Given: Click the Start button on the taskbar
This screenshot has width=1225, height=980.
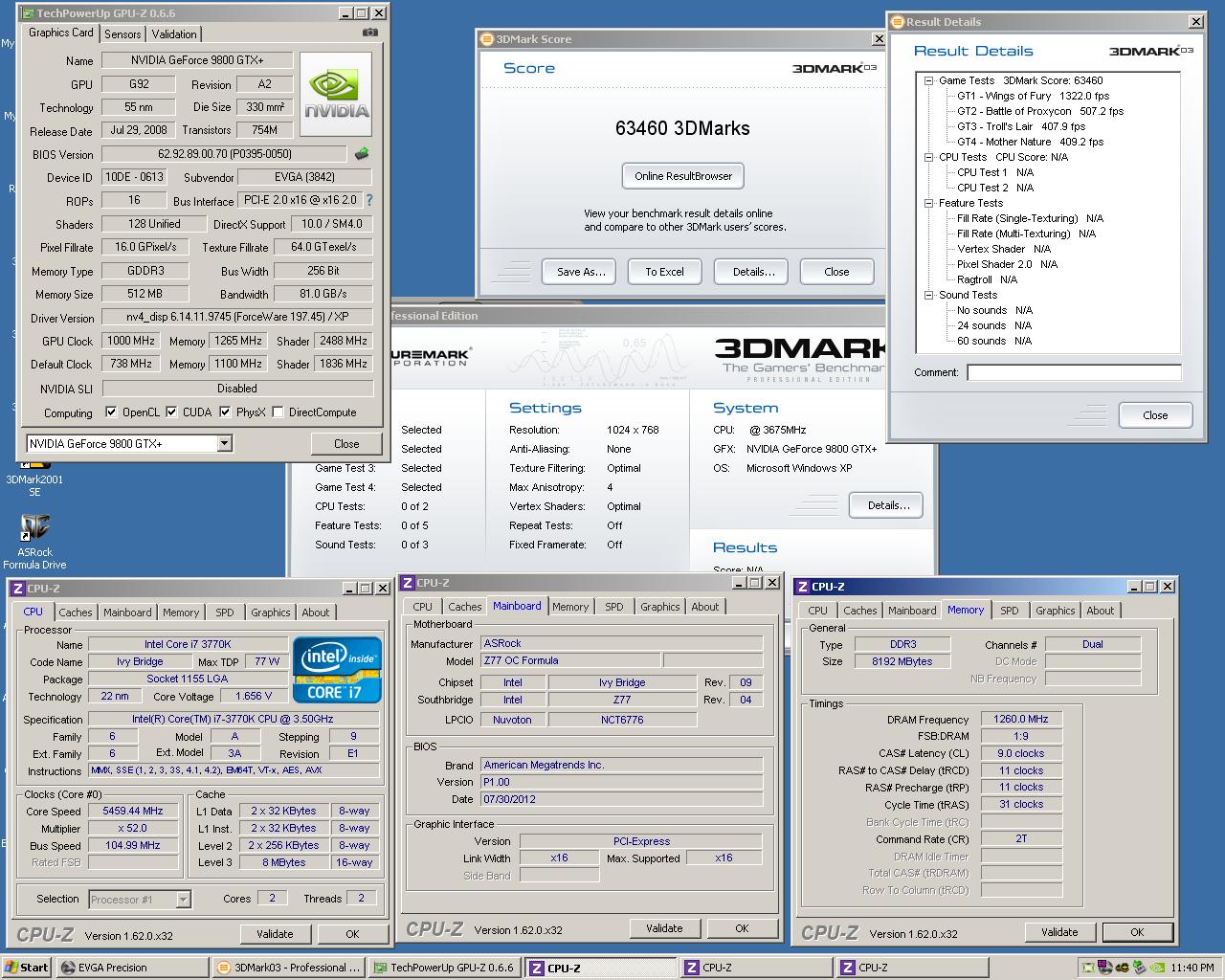Looking at the screenshot, I should pyautogui.click(x=26, y=968).
